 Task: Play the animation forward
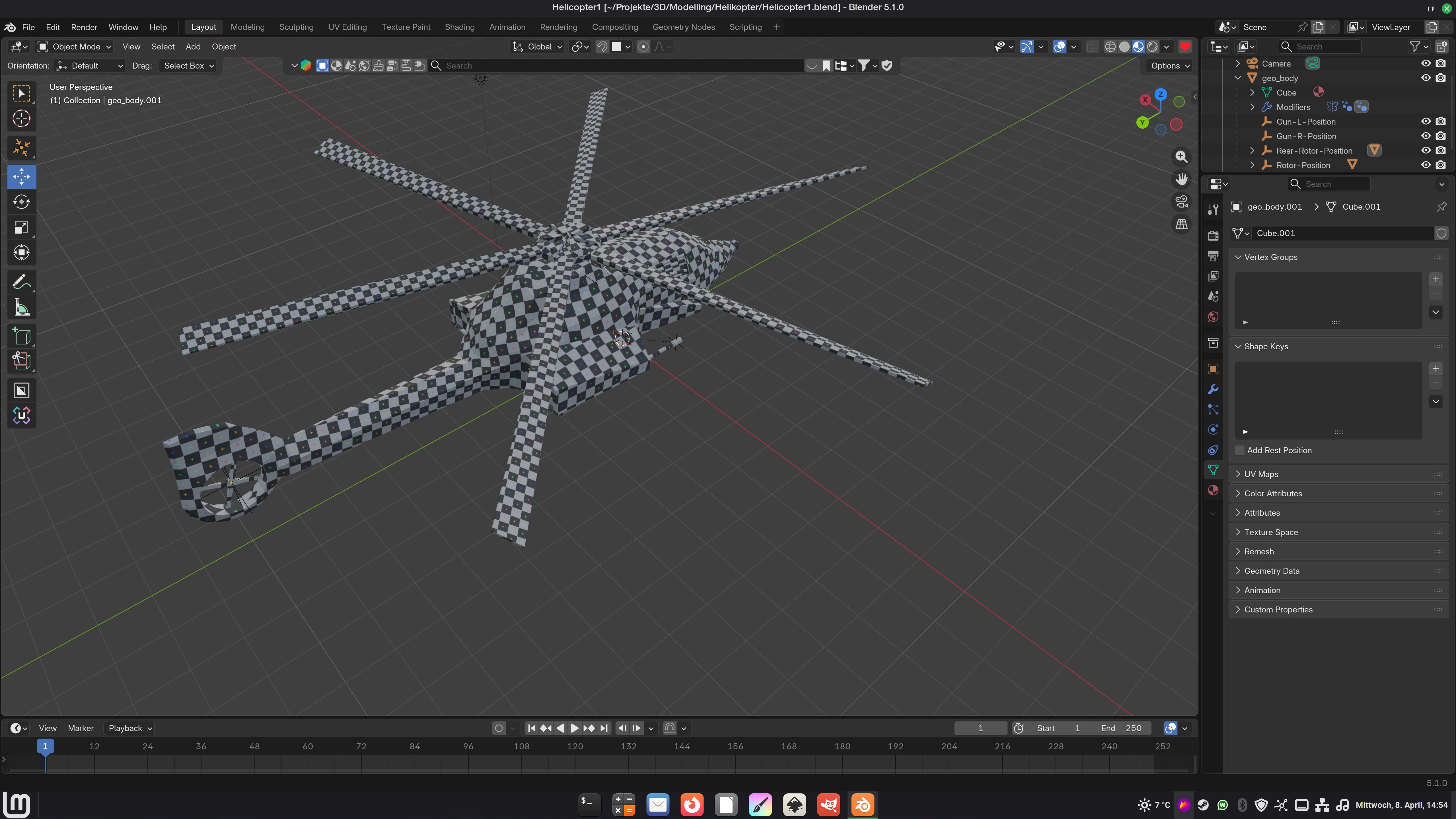click(574, 728)
